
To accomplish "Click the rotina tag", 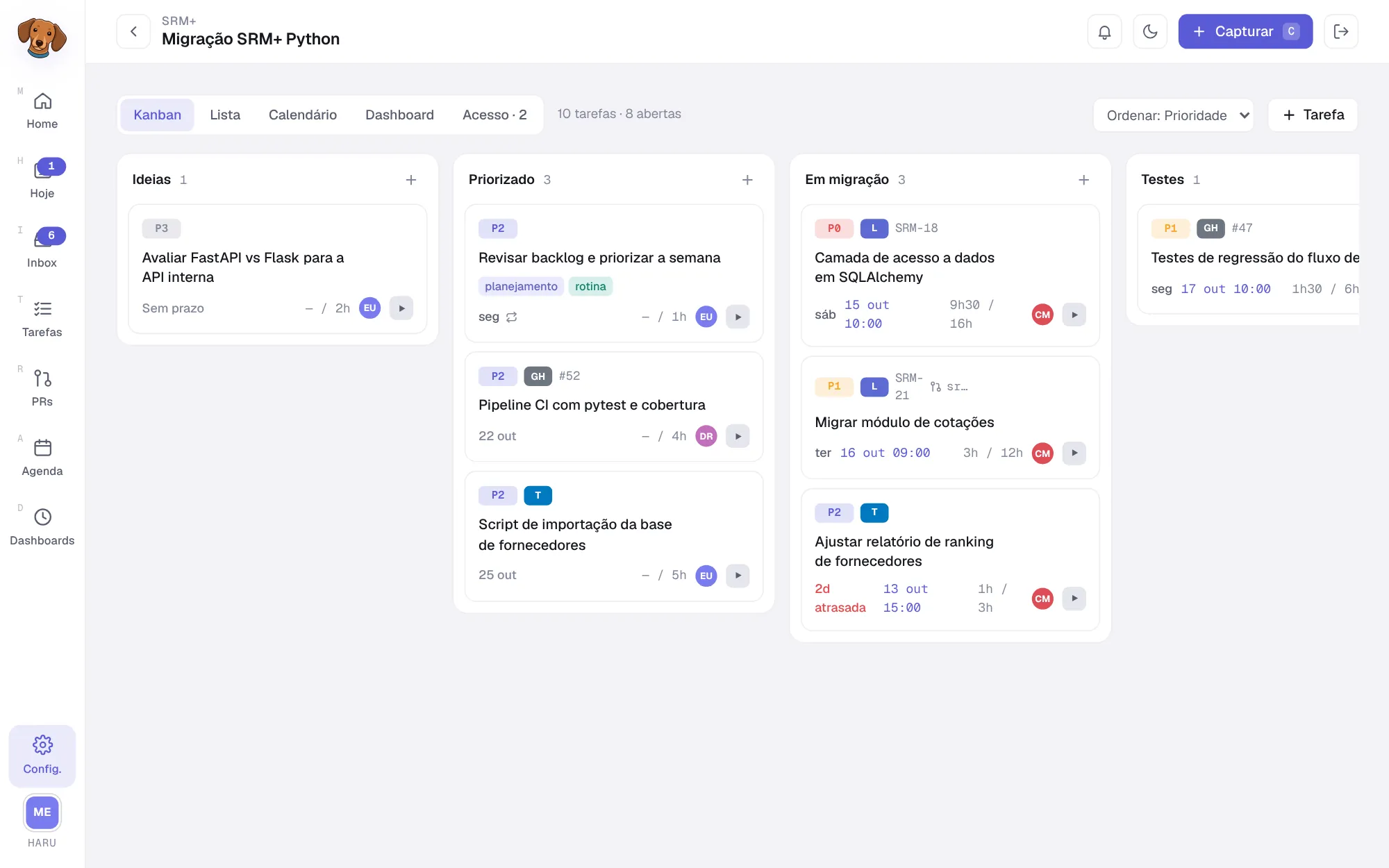I will [590, 286].
